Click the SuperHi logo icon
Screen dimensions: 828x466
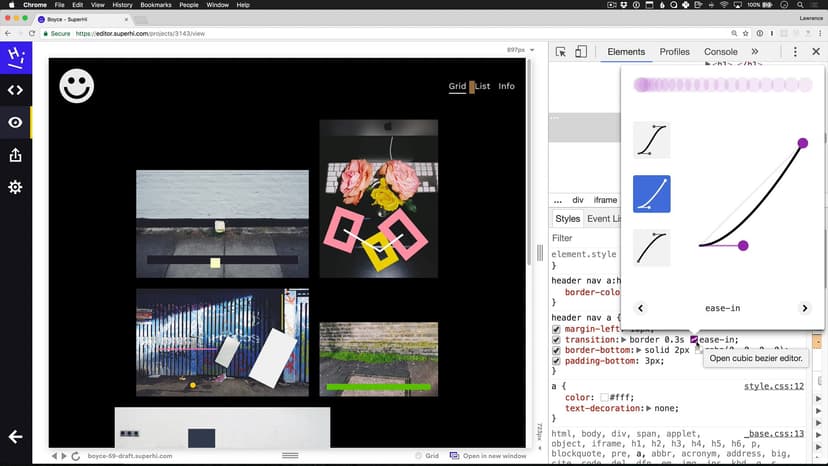(x=15, y=58)
